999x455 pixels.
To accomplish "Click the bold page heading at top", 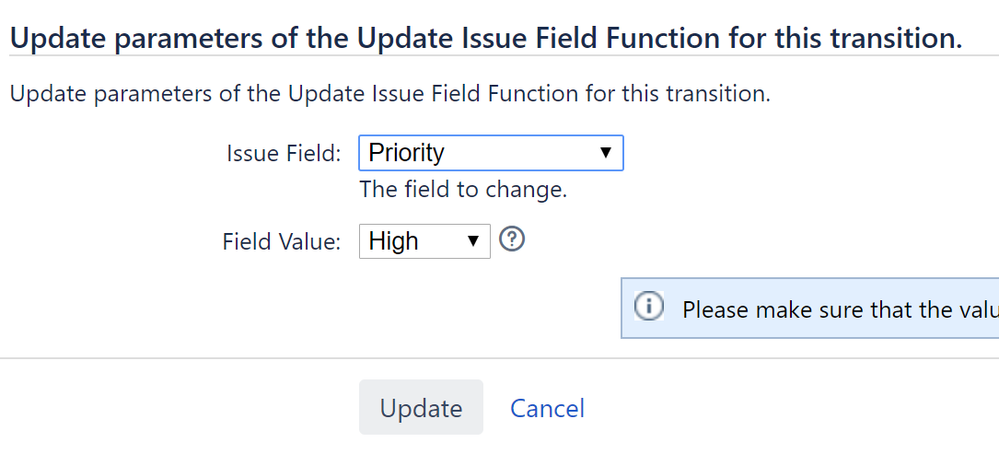I will (485, 39).
